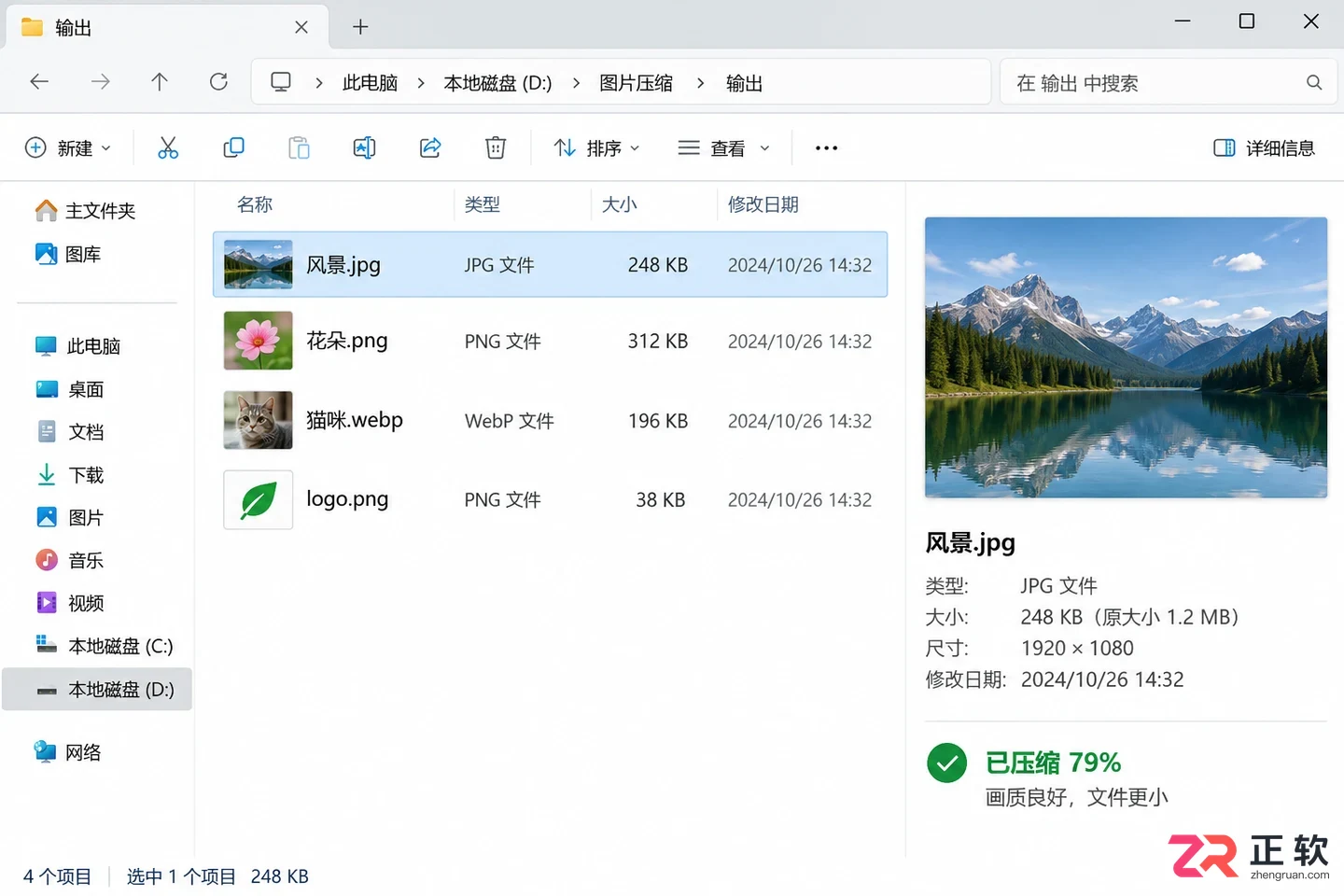Go up one folder level
Image resolution: width=1344 pixels, height=896 pixels.
[x=160, y=82]
